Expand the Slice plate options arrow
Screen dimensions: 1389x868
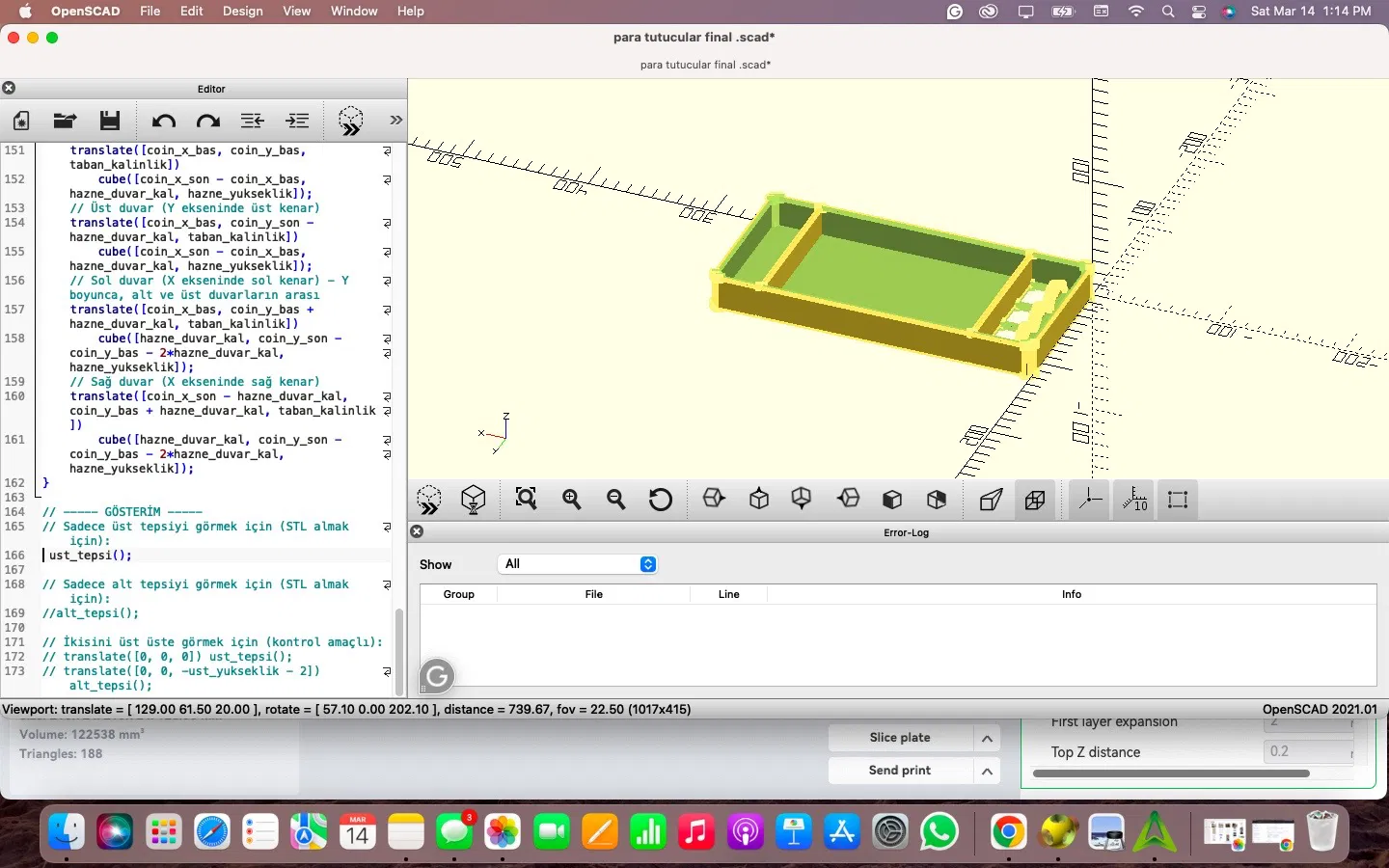point(987,739)
